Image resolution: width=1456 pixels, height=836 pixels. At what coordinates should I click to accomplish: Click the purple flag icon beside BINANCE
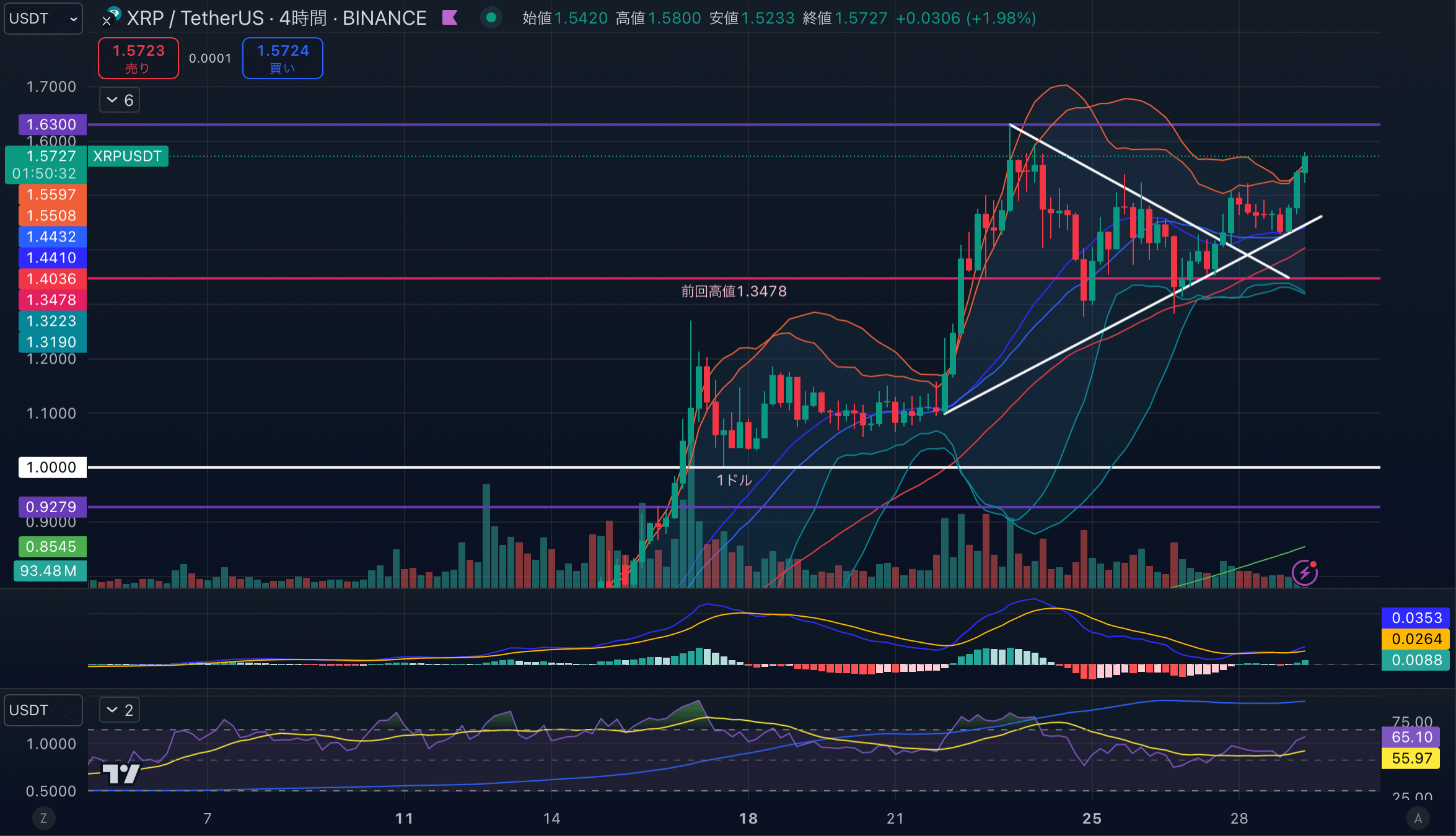pyautogui.click(x=450, y=18)
